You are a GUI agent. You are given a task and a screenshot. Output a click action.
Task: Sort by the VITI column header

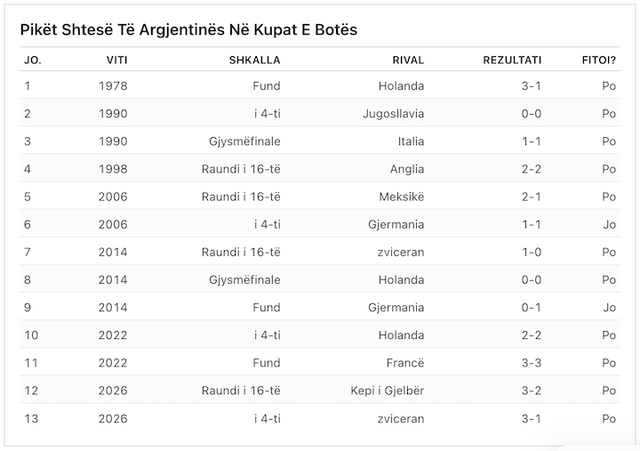pyautogui.click(x=117, y=60)
